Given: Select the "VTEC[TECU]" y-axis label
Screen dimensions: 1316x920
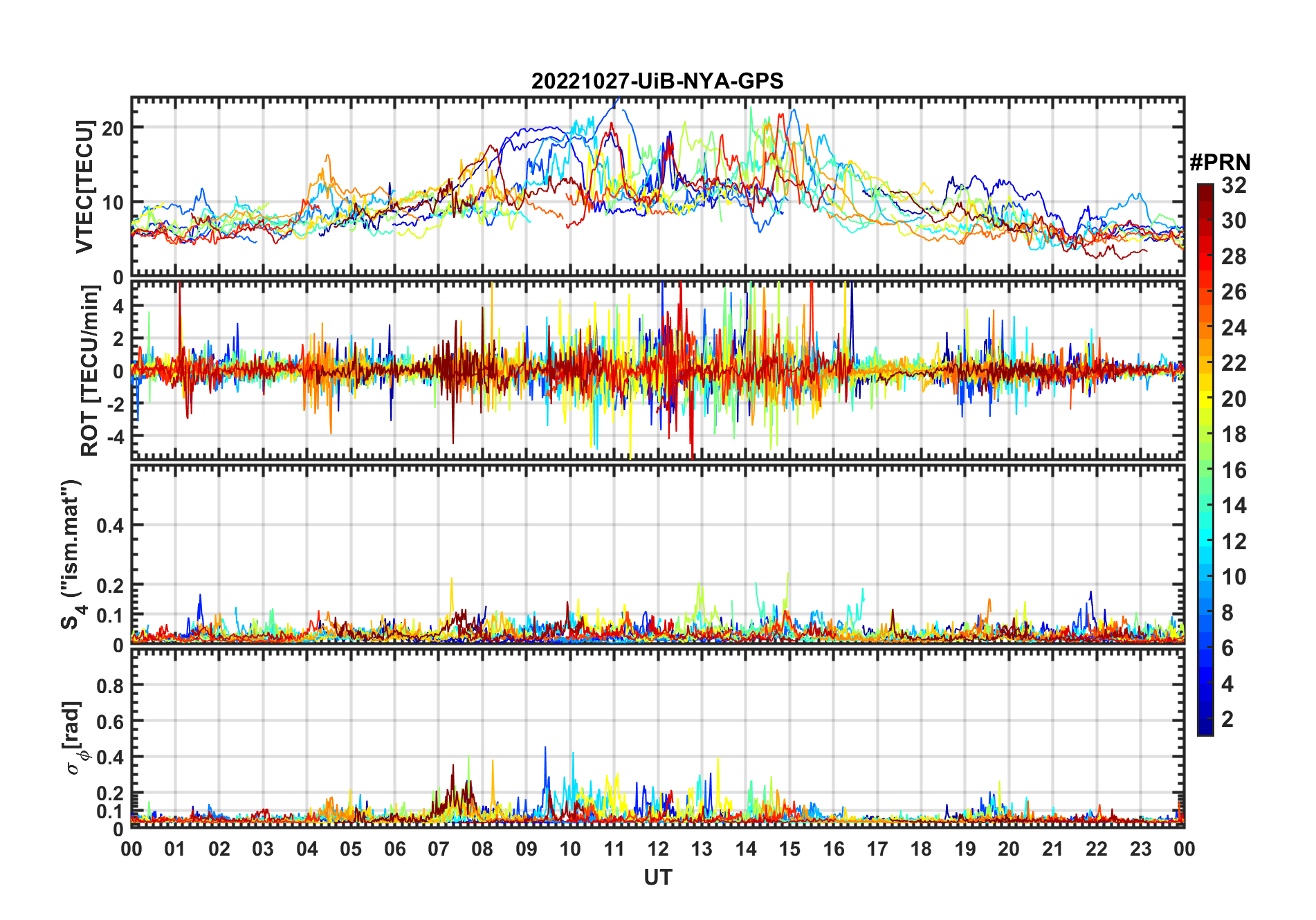Looking at the screenshot, I should 84,187.
